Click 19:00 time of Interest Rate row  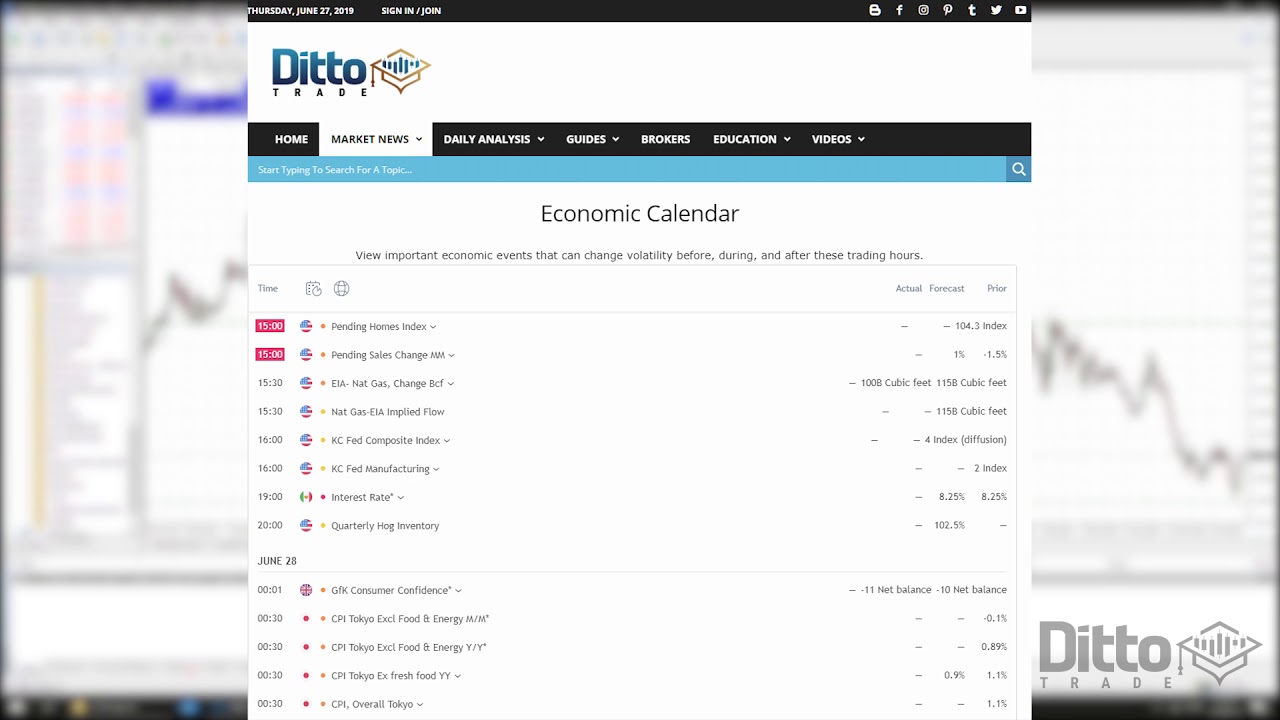270,497
